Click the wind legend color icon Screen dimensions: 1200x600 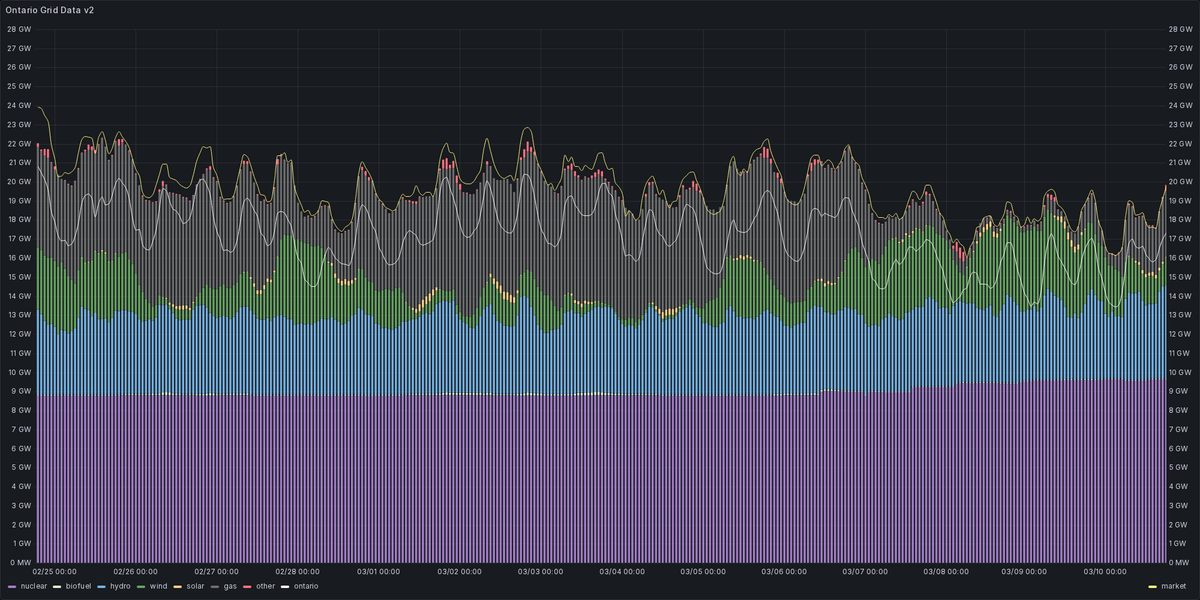(139, 587)
